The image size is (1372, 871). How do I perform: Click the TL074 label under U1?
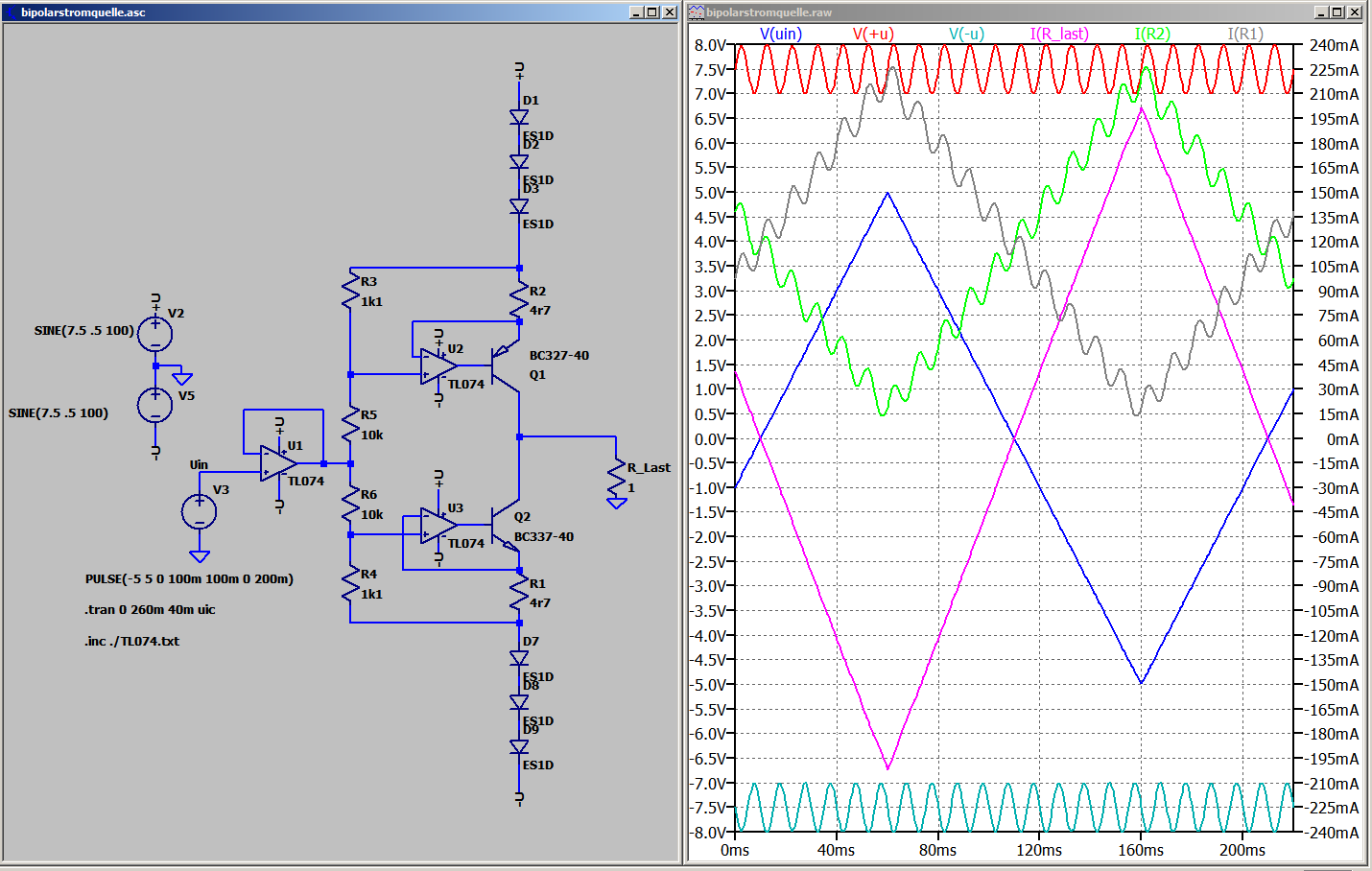pyautogui.click(x=306, y=481)
